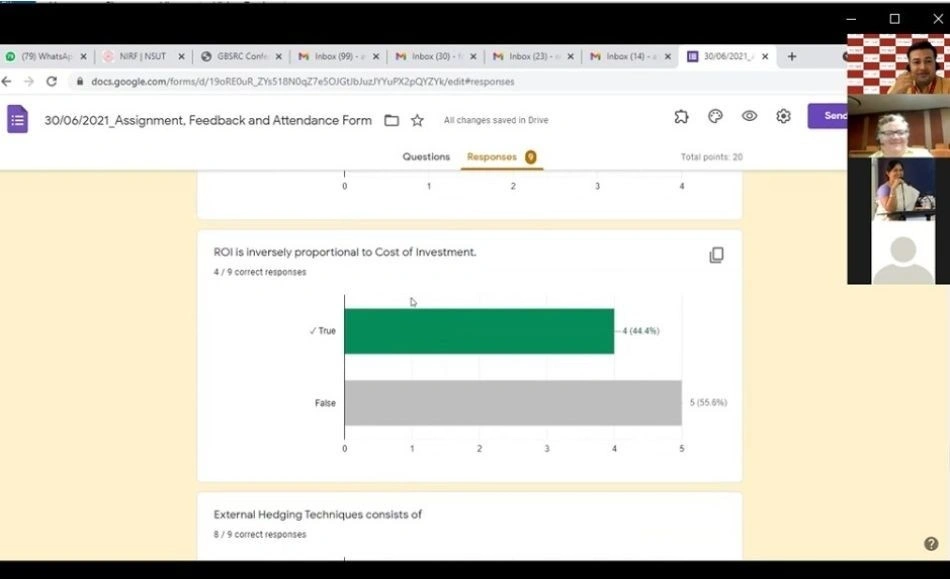Open the add-ons puzzle piece icon
Viewport: 950px width, 580px height.
pos(681,116)
